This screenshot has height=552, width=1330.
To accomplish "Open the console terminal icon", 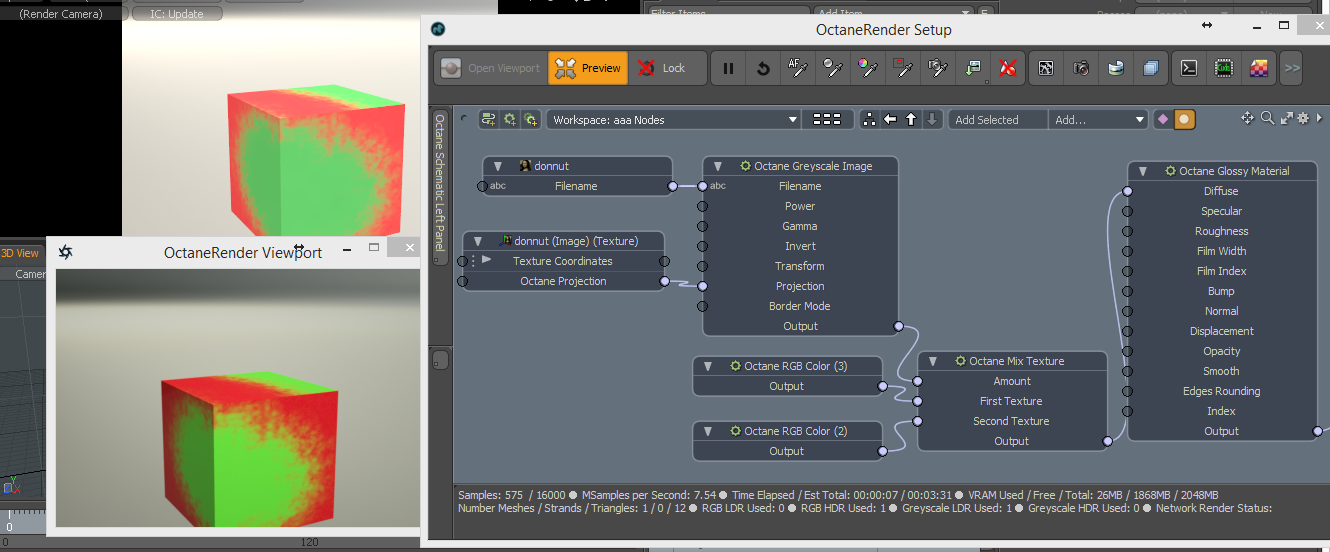I will click(1189, 68).
